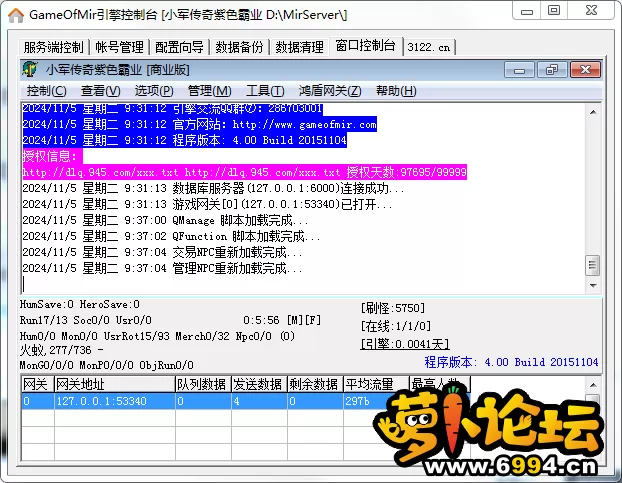622x483 pixels.
Task: Click the 0:5:56 [M][F] uptime text
Action: tap(282, 320)
